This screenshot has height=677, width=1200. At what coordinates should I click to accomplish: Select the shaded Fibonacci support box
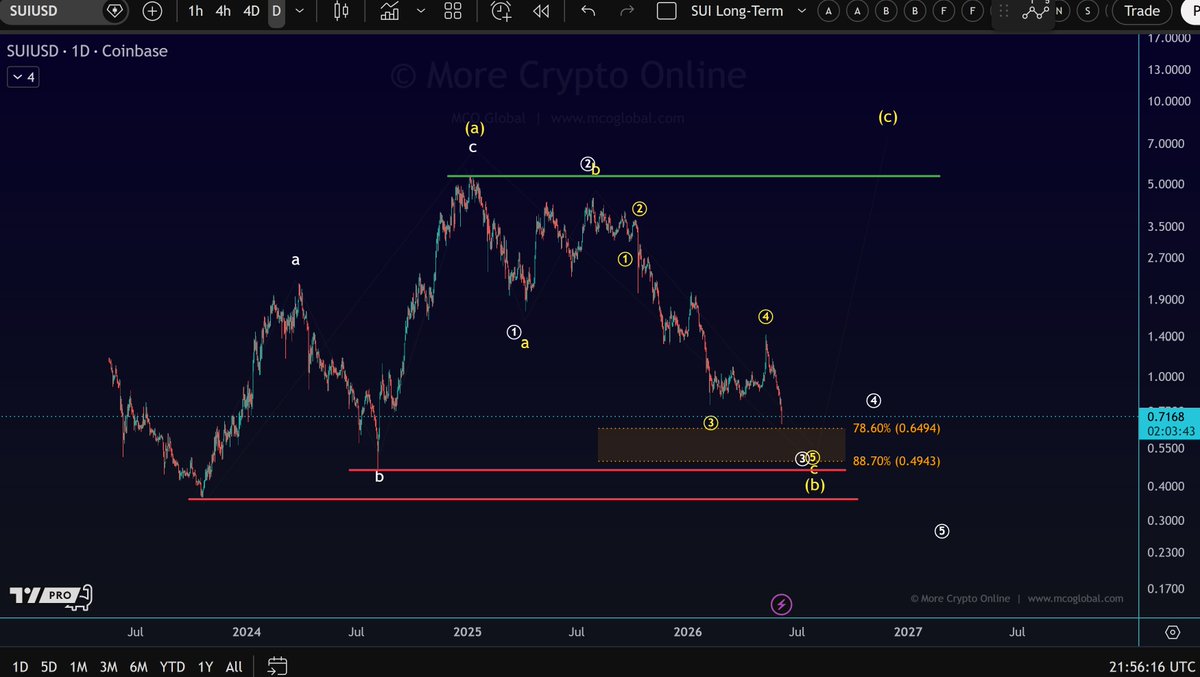tap(721, 445)
